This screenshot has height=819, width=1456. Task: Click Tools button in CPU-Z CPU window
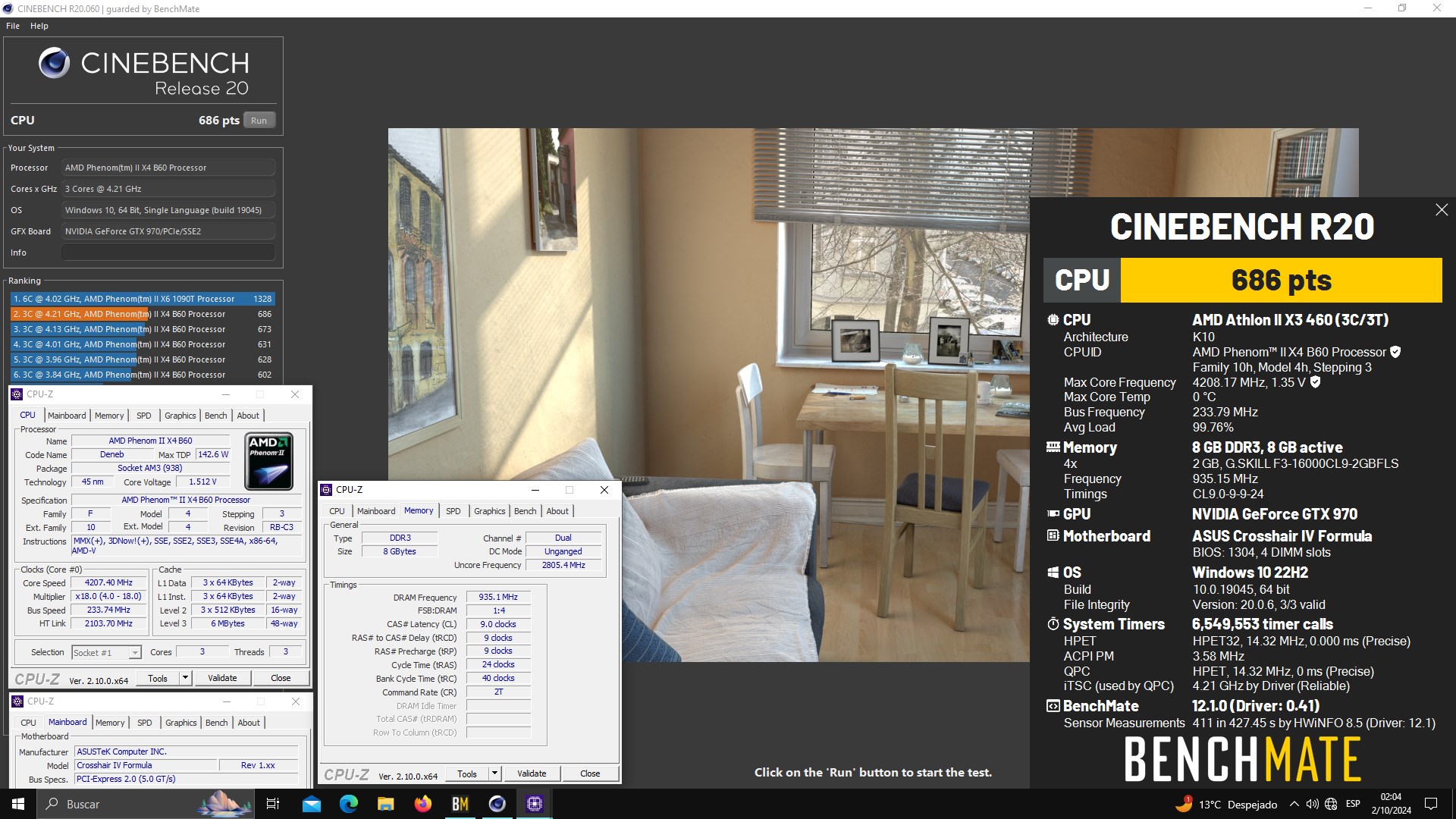click(x=158, y=678)
